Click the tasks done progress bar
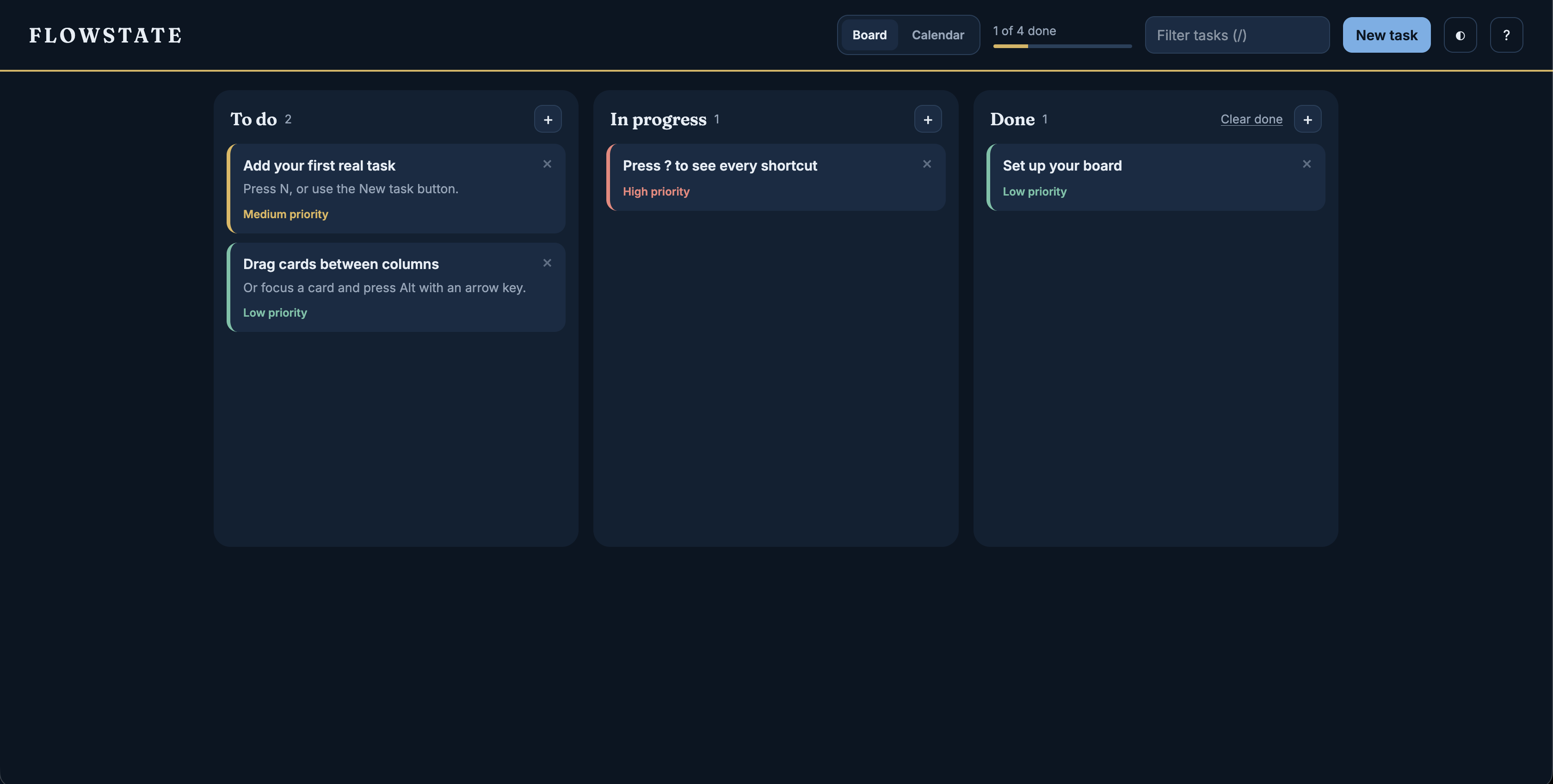 pos(1062,46)
